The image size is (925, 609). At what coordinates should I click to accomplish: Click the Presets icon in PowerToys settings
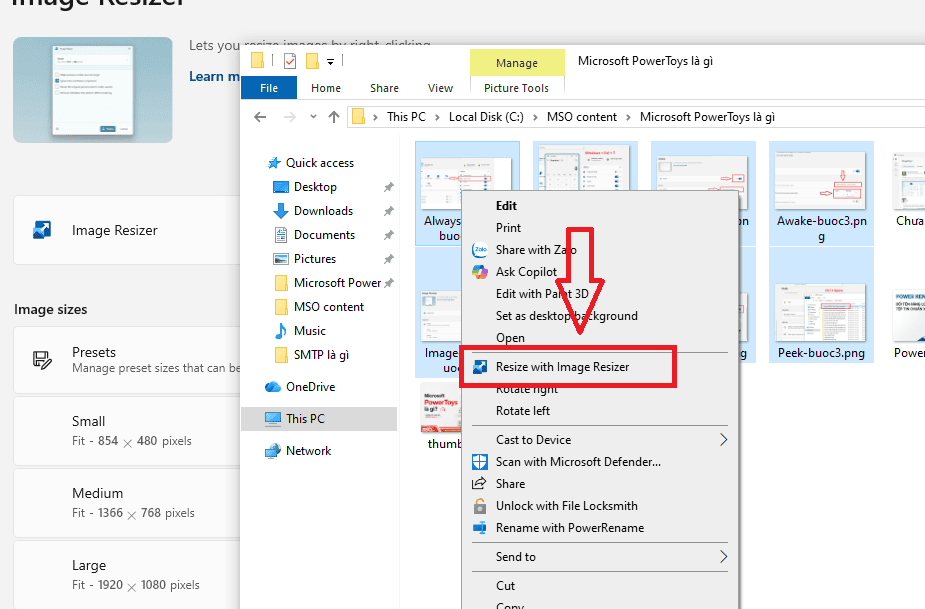pyautogui.click(x=42, y=359)
